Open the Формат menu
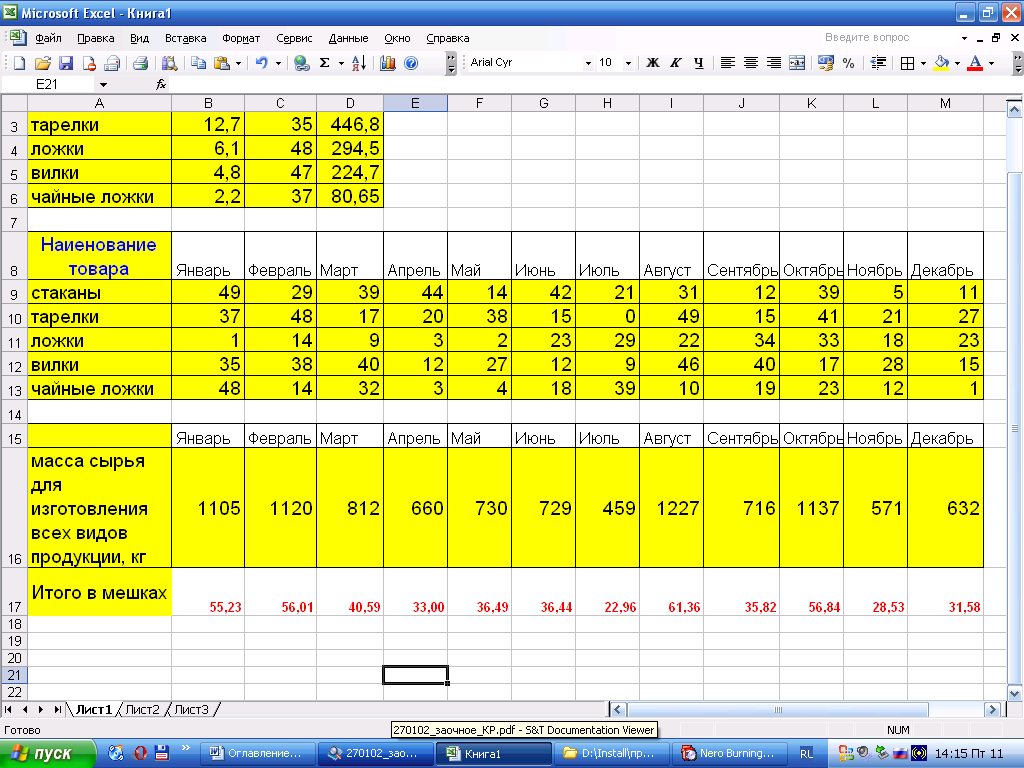This screenshot has width=1024, height=768. [241, 38]
